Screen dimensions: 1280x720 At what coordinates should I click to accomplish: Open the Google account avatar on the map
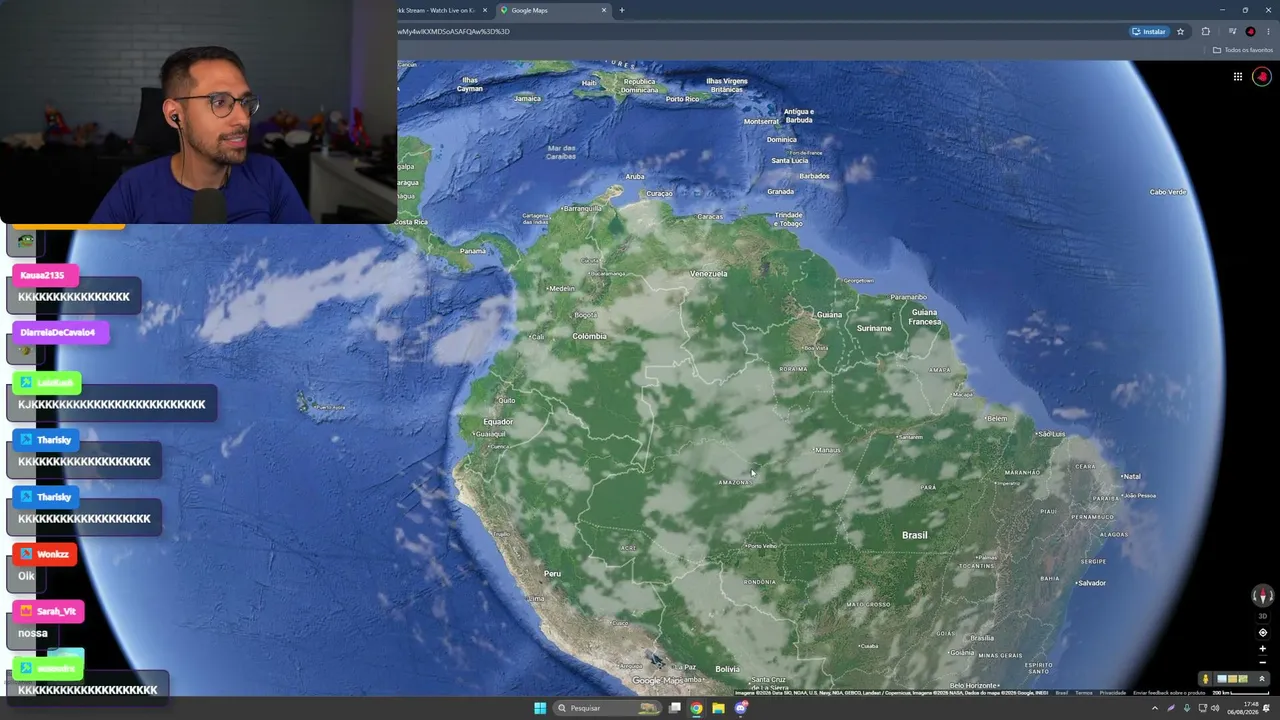1262,76
